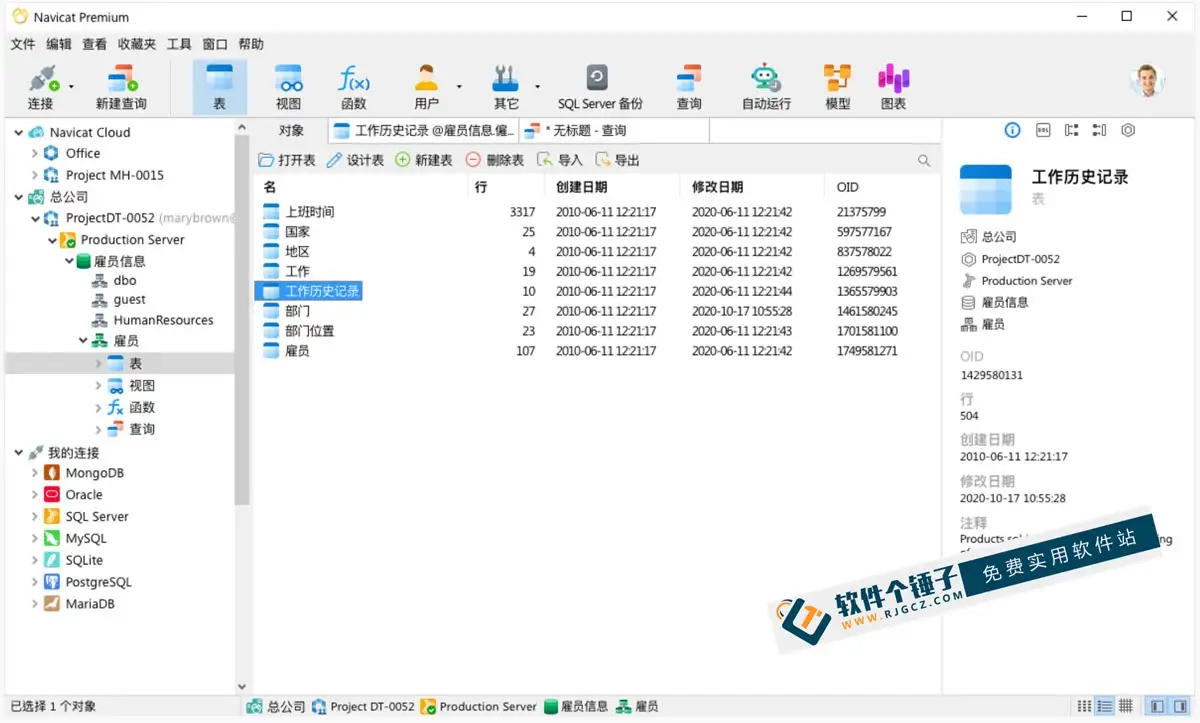Select the 查询 (Query) toolbar icon
Screen dimensions: 1200x723
tap(689, 87)
